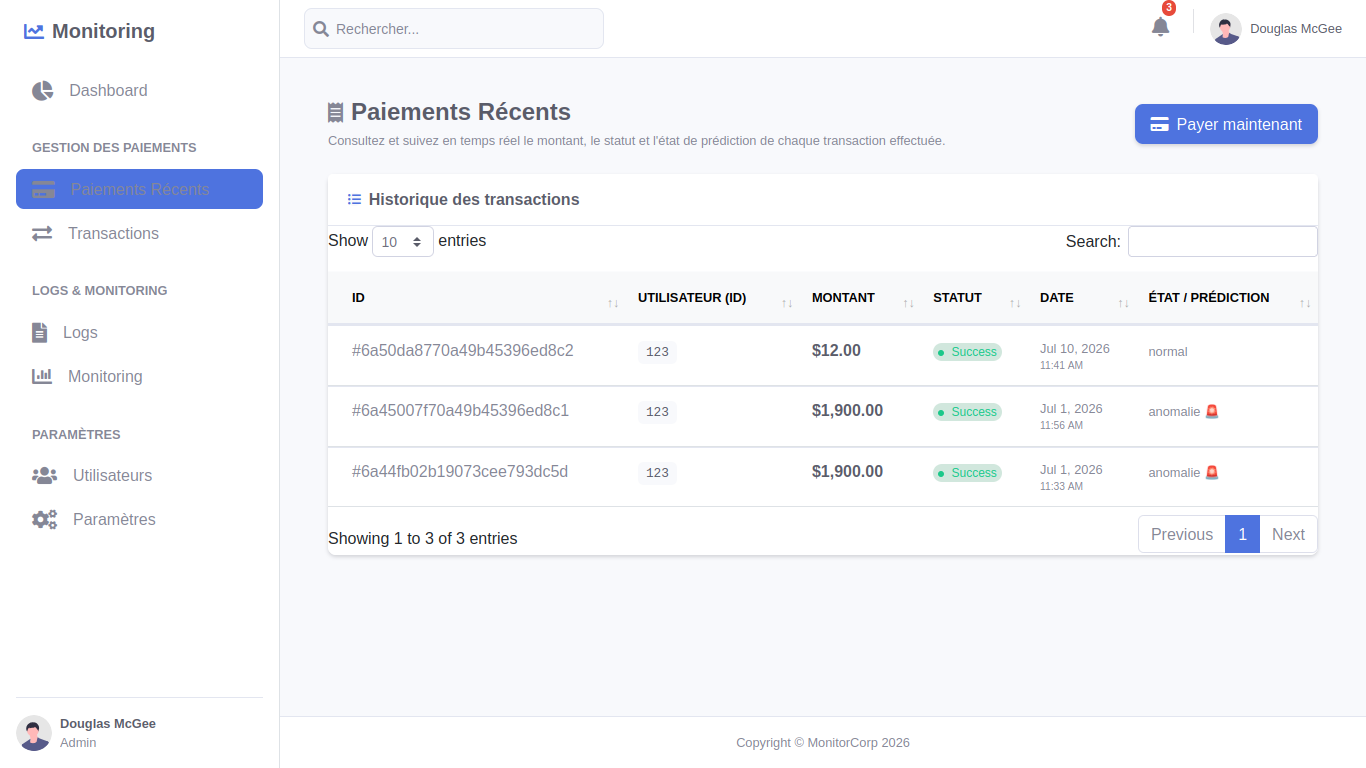Viewport: 1366px width, 768px height.
Task: Open the notifications bell
Action: pyautogui.click(x=1160, y=27)
